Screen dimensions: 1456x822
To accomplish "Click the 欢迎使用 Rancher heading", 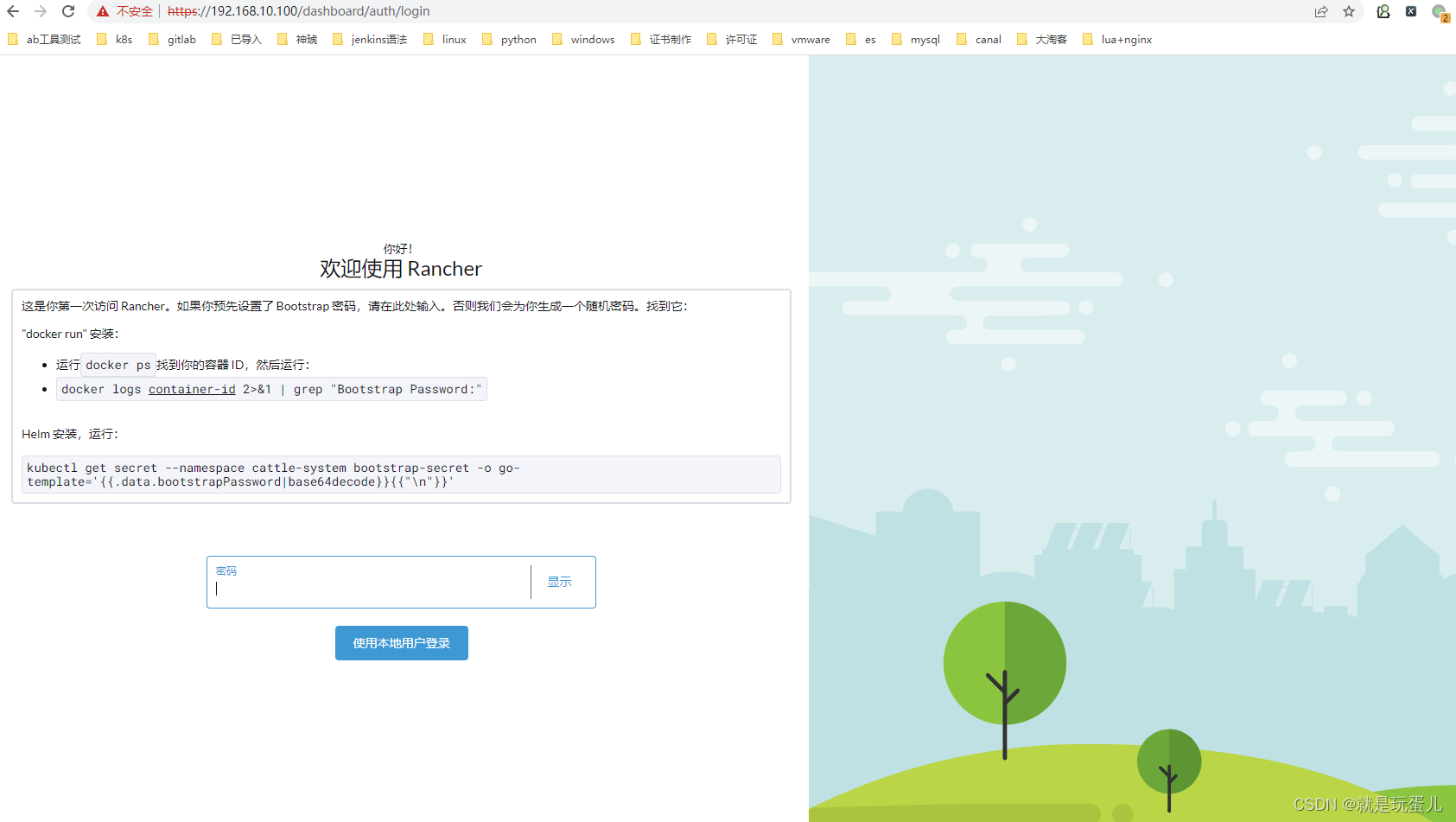I will point(401,269).
